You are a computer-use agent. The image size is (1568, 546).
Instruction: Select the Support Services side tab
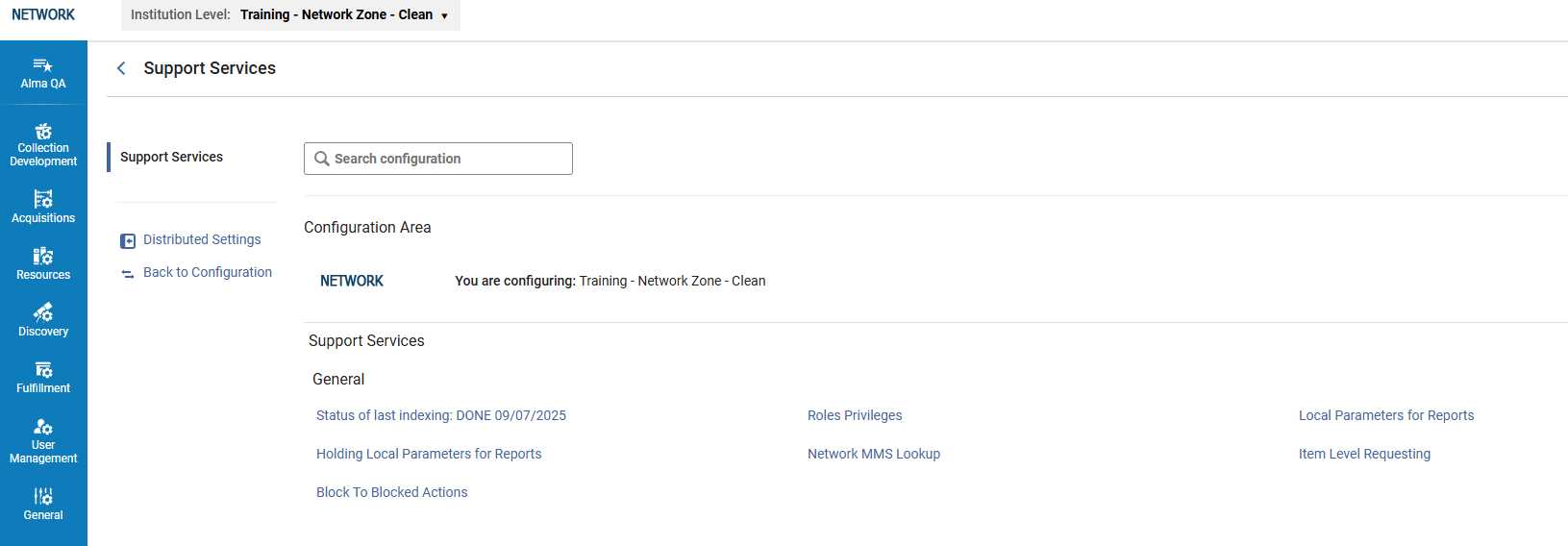click(171, 157)
